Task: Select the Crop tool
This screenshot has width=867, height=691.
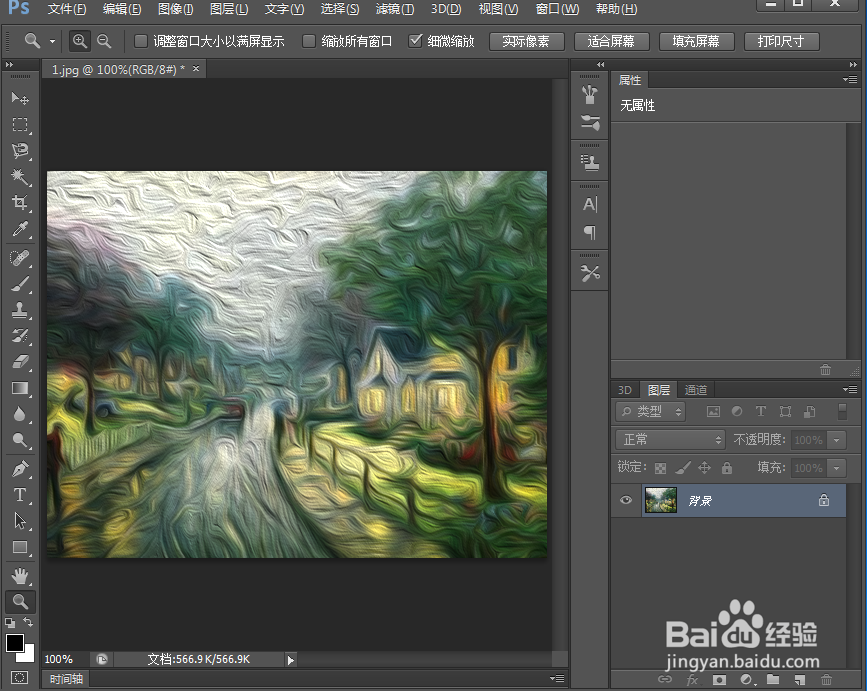Action: coord(20,202)
